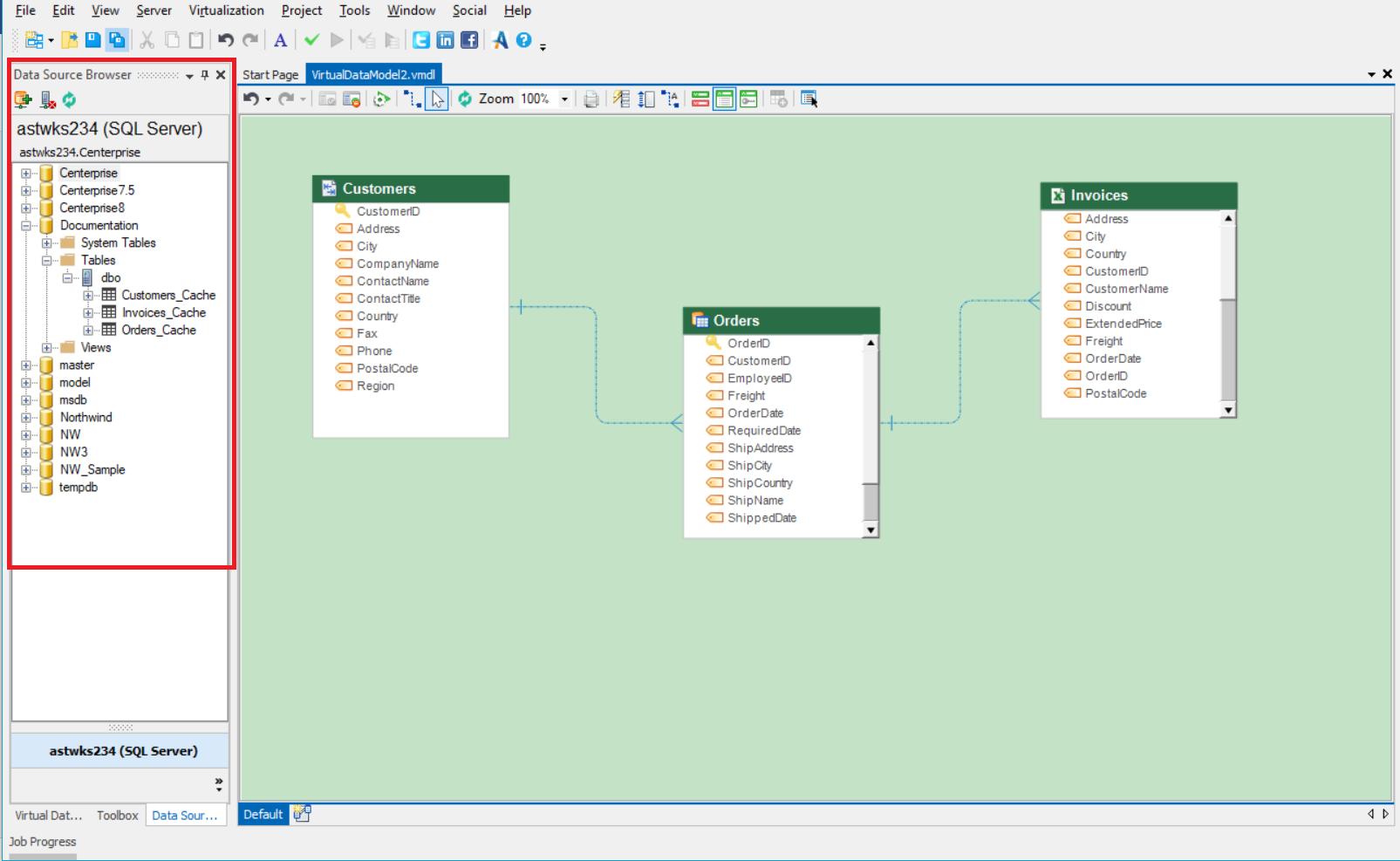Toggle the expanded entity list view button
The image size is (1400, 861).
[724, 99]
